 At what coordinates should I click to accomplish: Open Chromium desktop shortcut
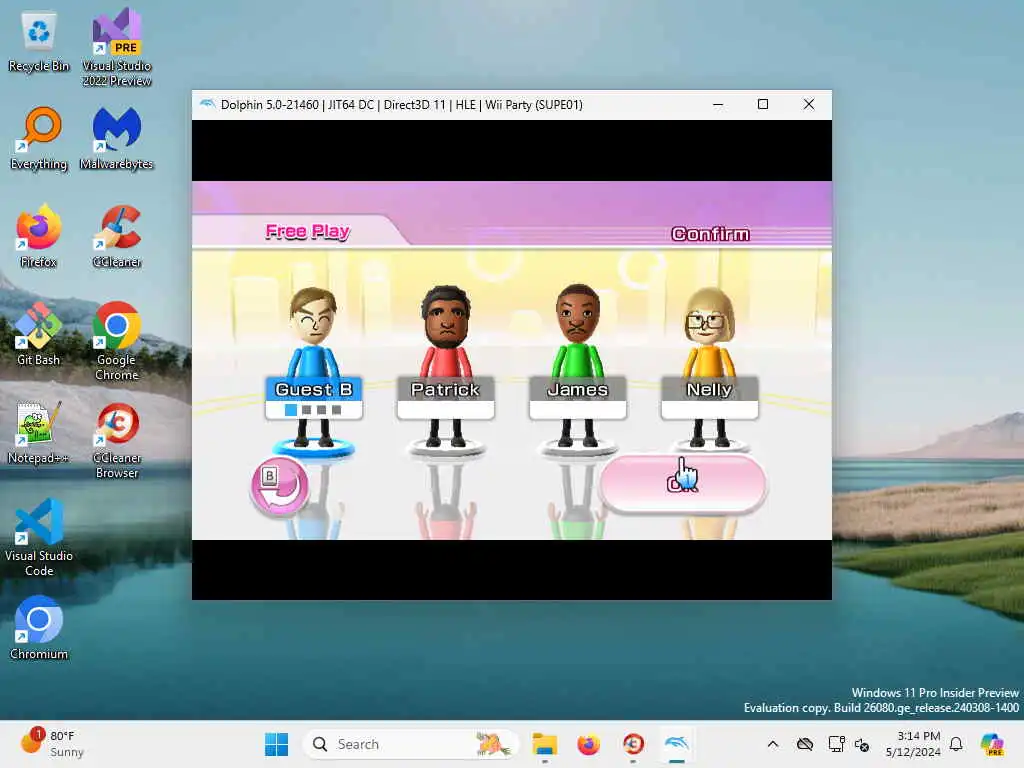[x=39, y=628]
